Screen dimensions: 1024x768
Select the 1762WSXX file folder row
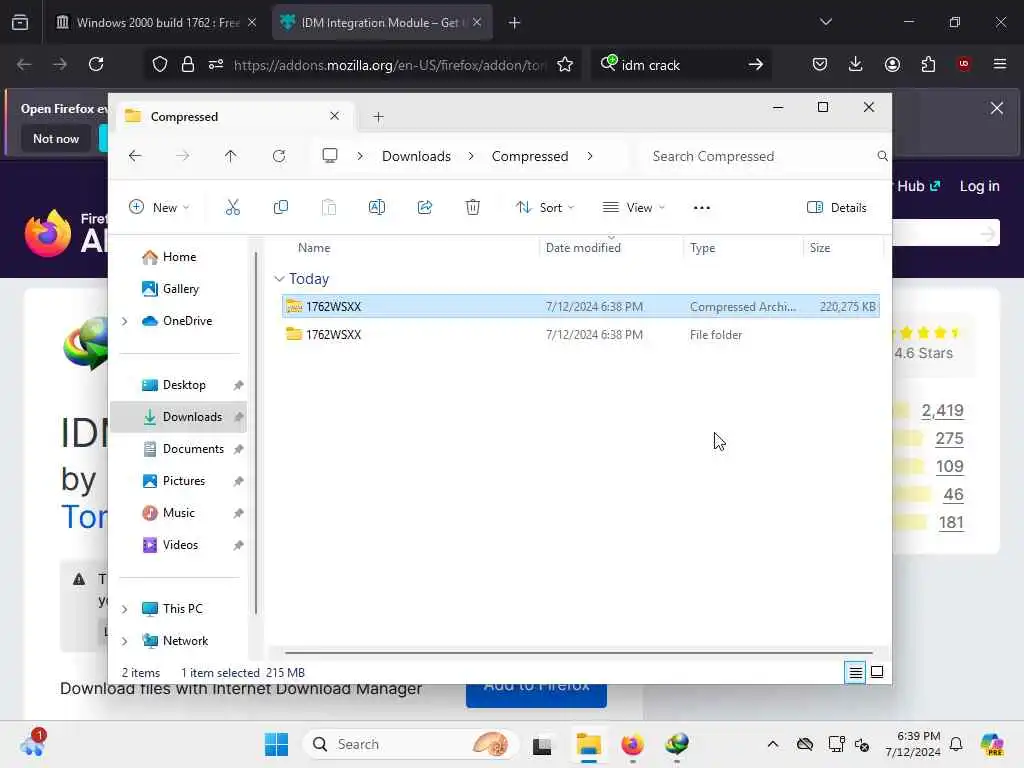pyautogui.click(x=581, y=334)
